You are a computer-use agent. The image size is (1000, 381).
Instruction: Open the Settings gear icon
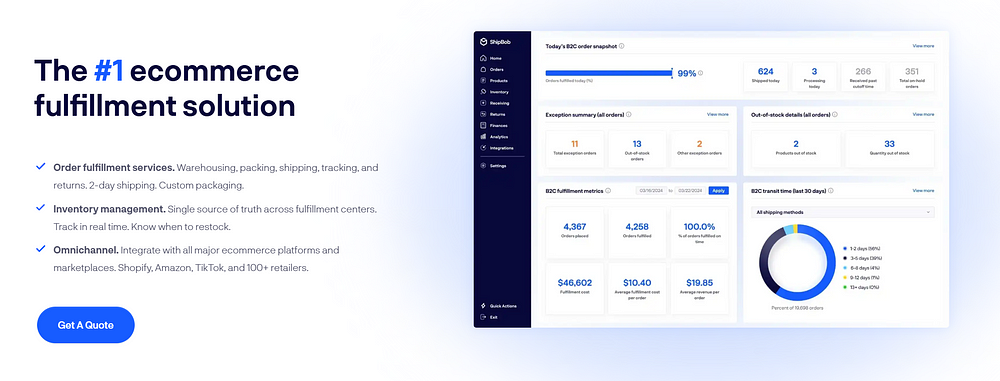(483, 165)
